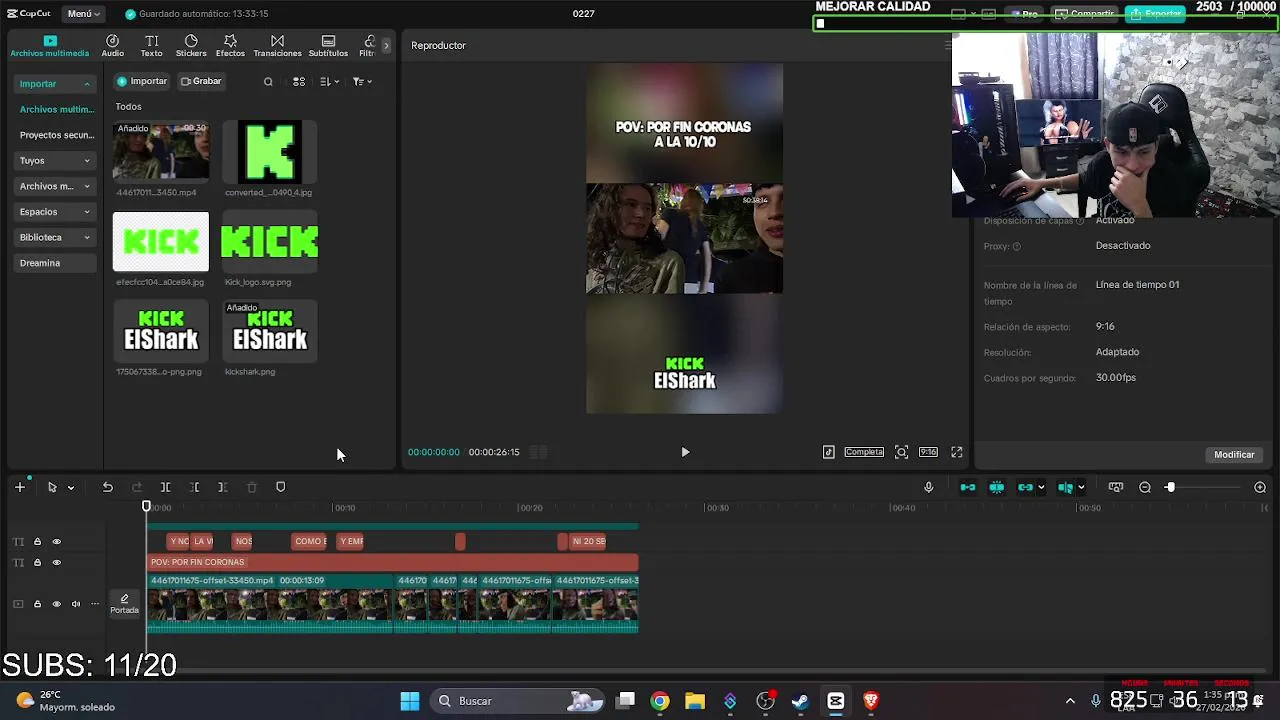
Task: Adjust the timeline zoom slider
Action: point(1170,487)
